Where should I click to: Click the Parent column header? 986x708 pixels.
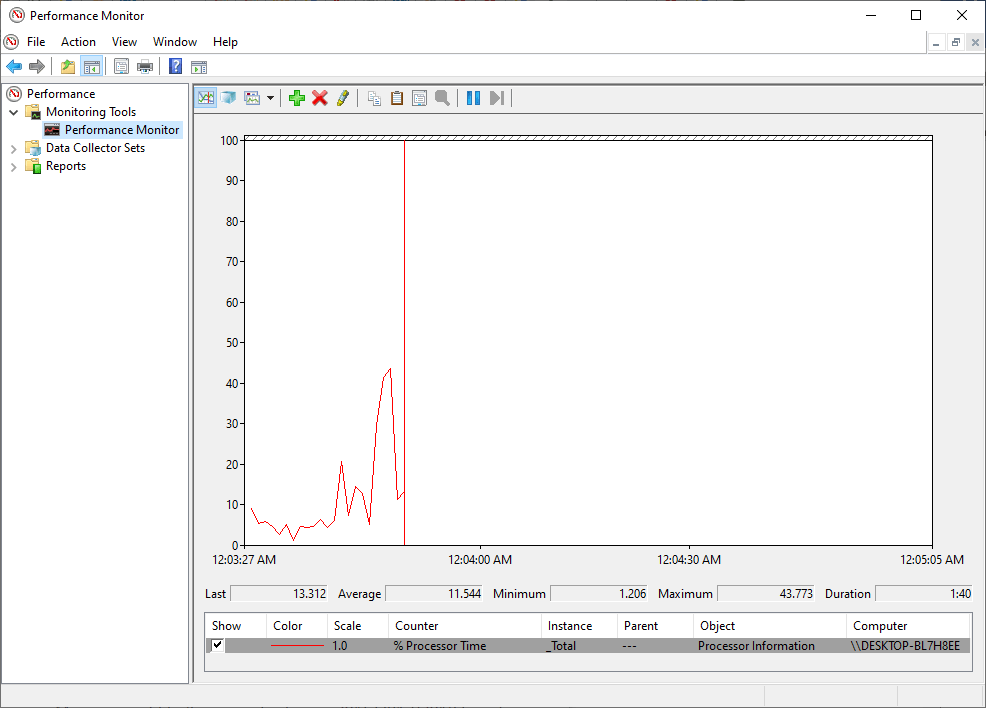coord(655,626)
